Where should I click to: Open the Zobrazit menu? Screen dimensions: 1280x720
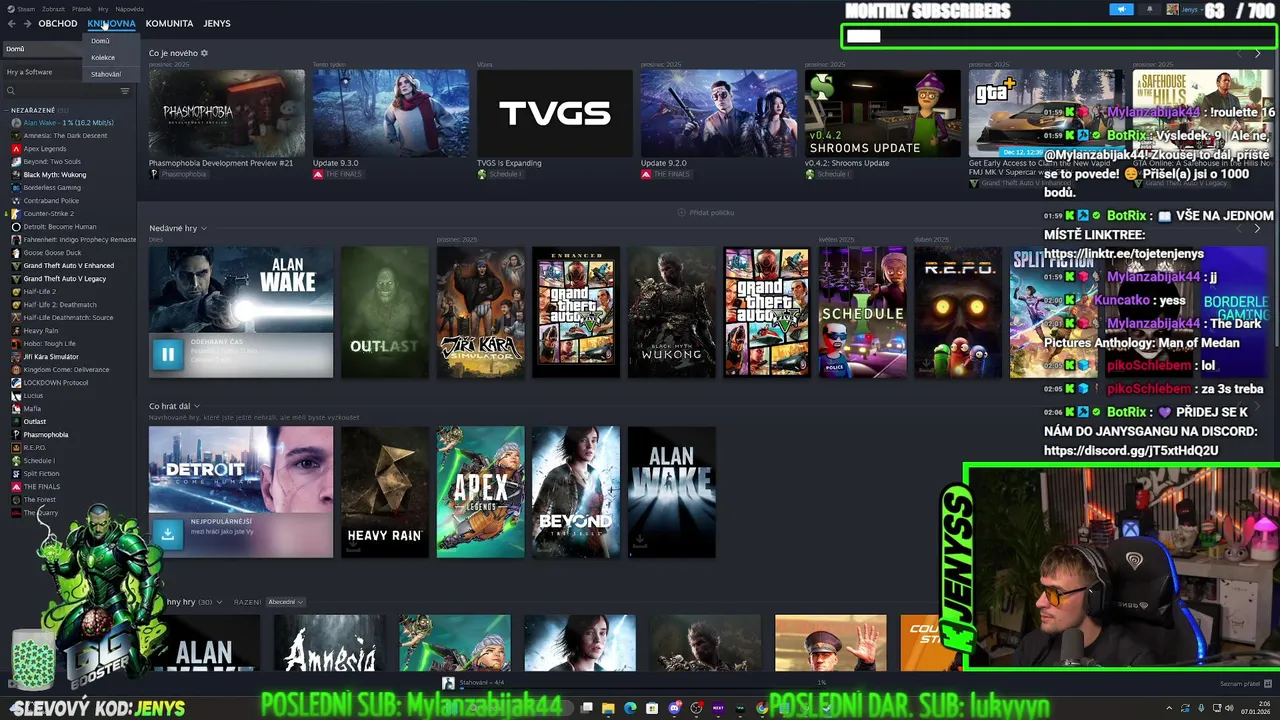[54, 9]
